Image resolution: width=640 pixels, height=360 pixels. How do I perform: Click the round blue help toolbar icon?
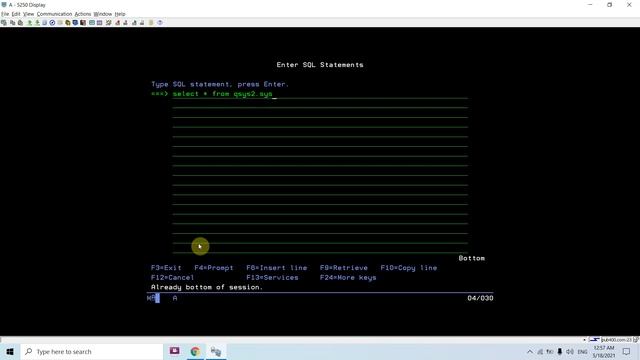tap(160, 22)
